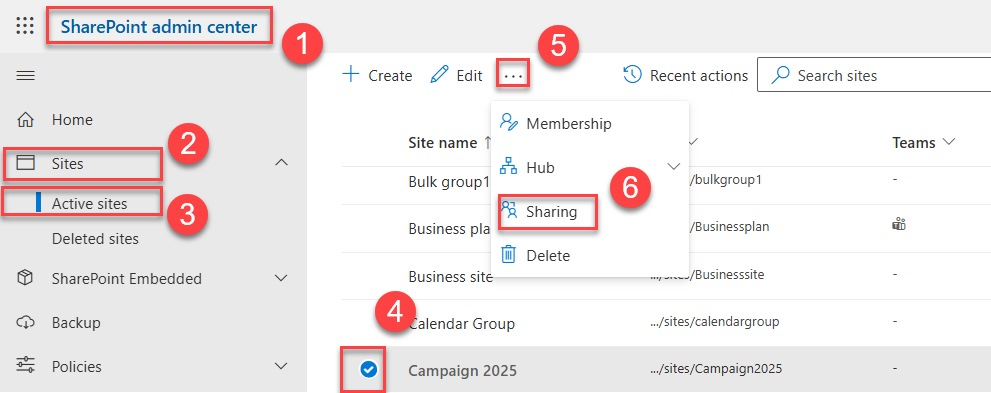This screenshot has width=991, height=393.
Task: Uncheck the Campaign 2025 row checkbox
Action: click(368, 370)
